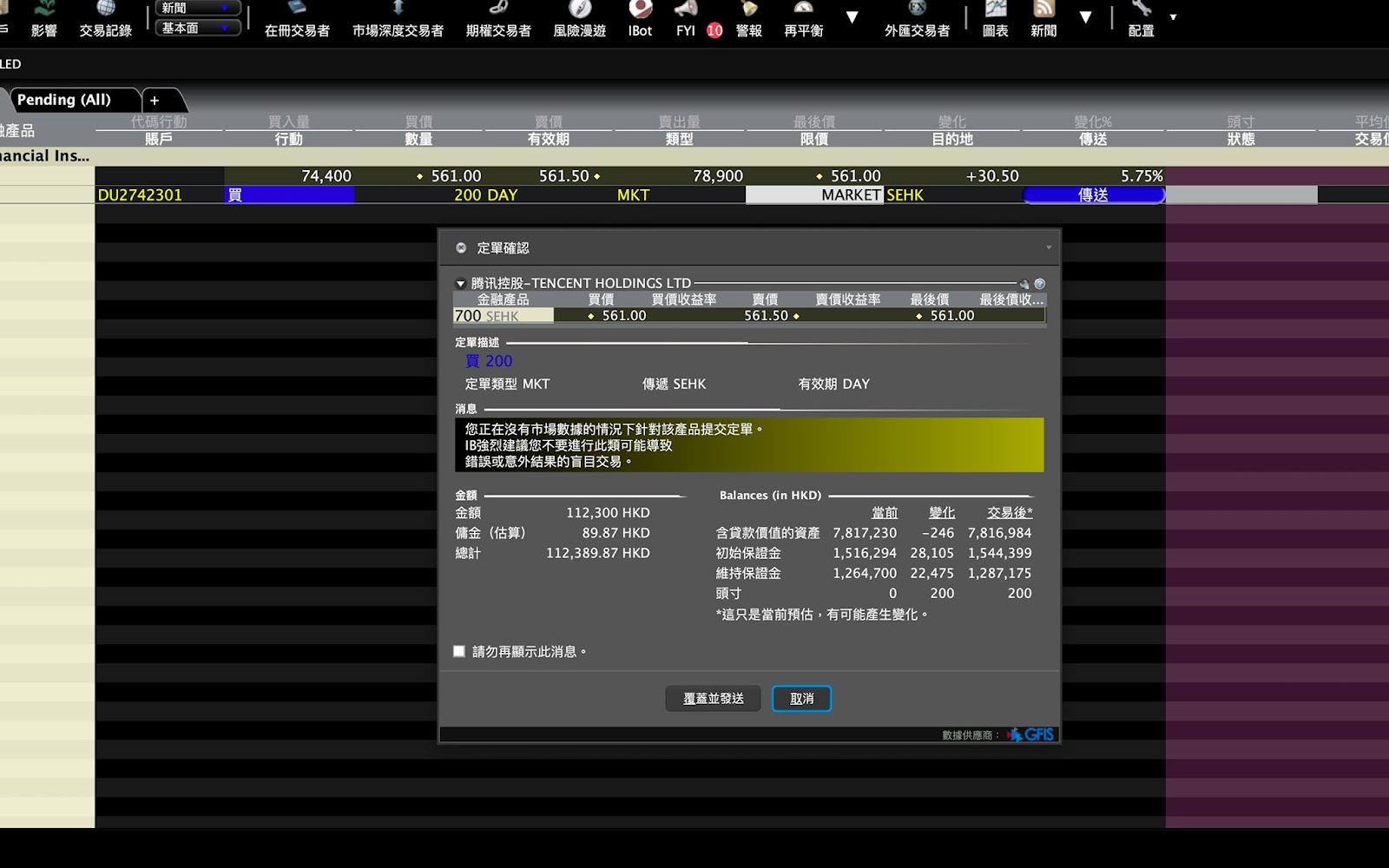
Task: Click 覆蓋並發送 override and transmit button
Action: [x=713, y=699]
